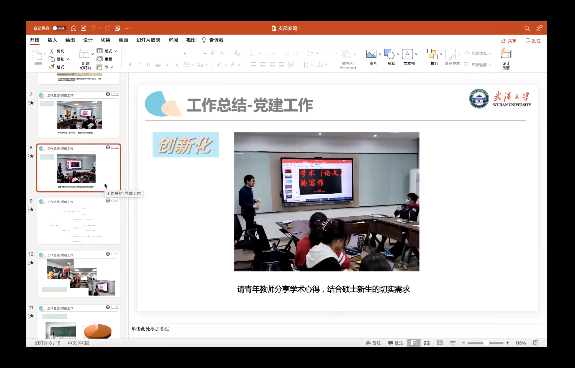This screenshot has width=575, height=368.
Task: Expand the Arrange dropdown arrow
Action: (x=441, y=54)
